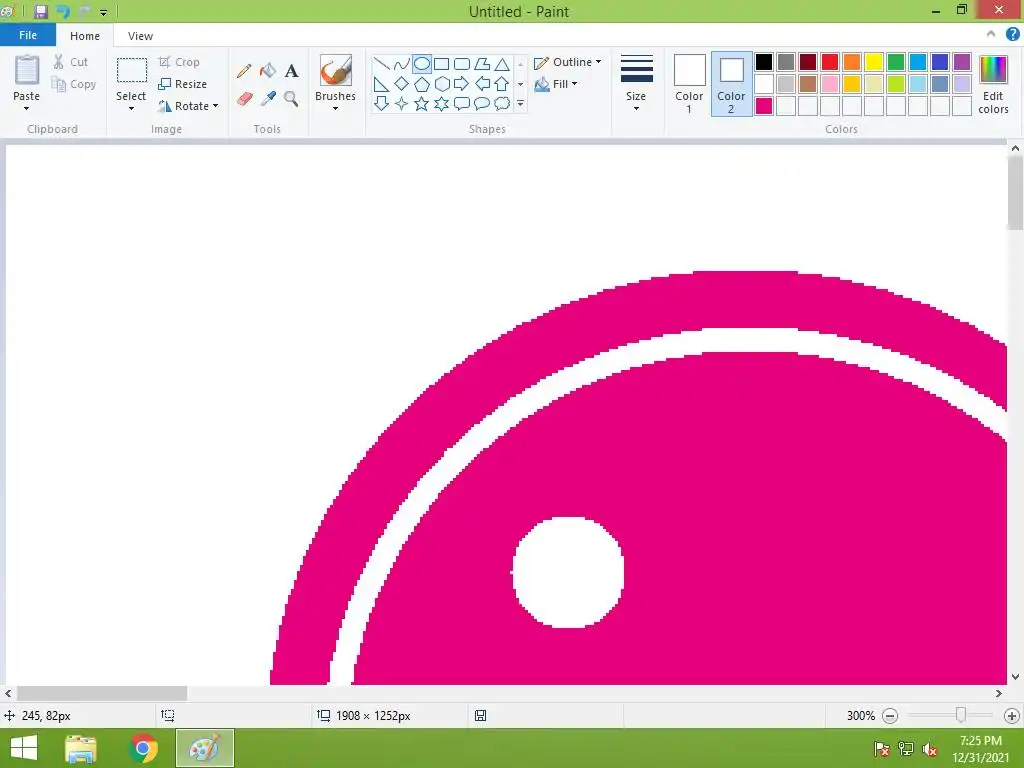The width and height of the screenshot is (1024, 768).
Task: Open the shape Fill dropdown
Action: (x=556, y=84)
